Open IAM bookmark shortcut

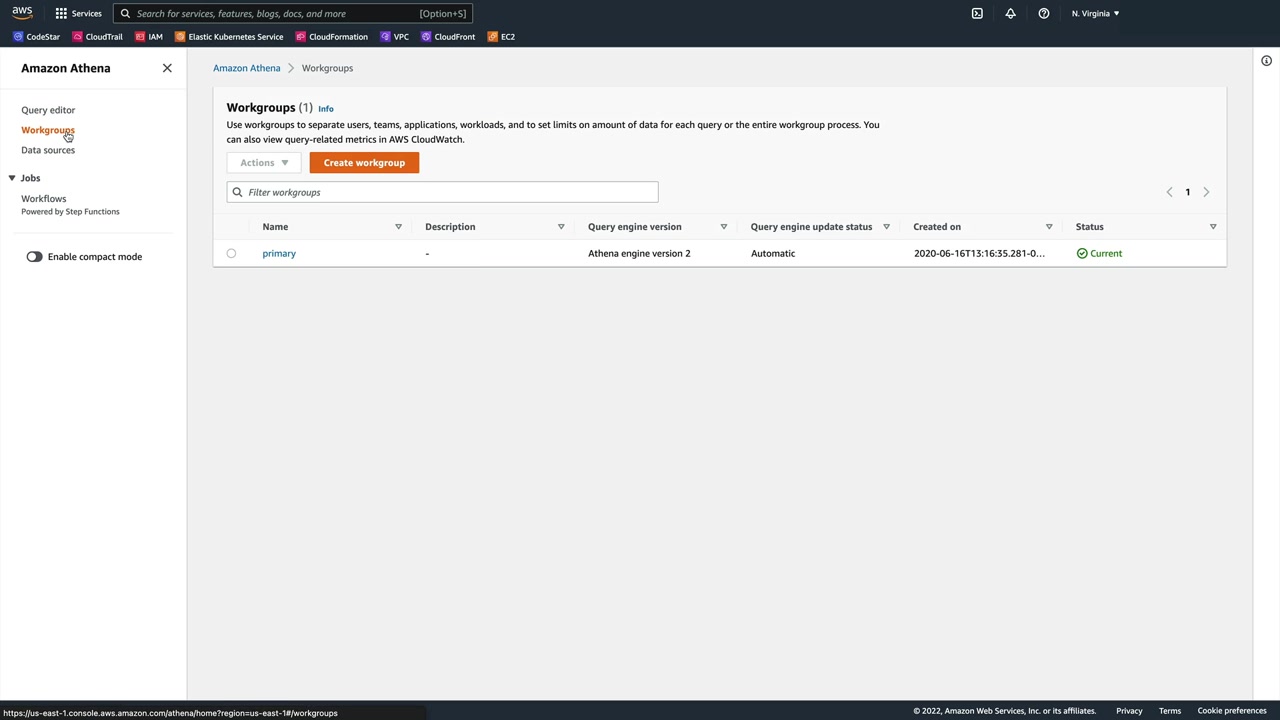tap(148, 37)
